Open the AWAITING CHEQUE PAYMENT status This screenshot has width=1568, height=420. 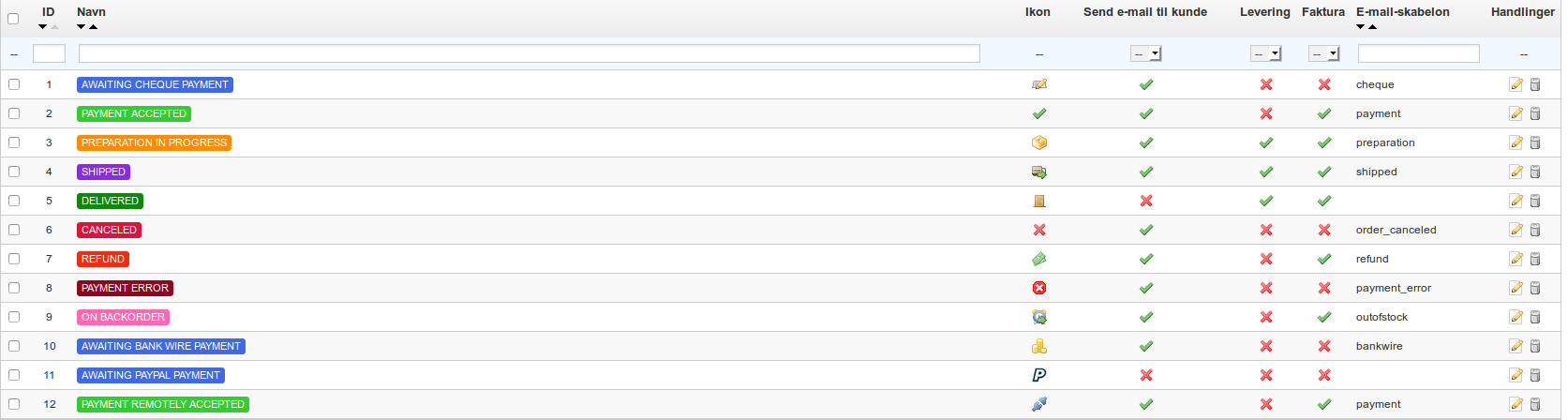point(155,84)
